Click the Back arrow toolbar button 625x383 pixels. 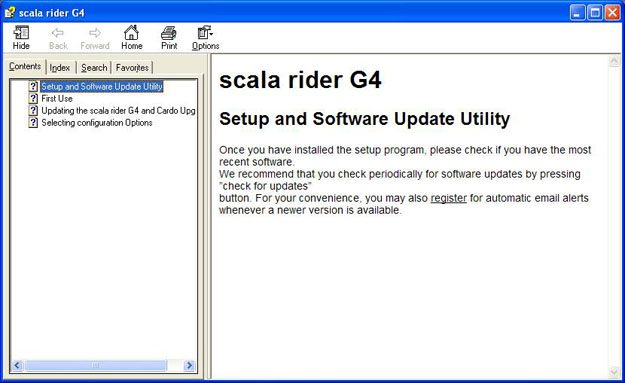[x=58, y=38]
